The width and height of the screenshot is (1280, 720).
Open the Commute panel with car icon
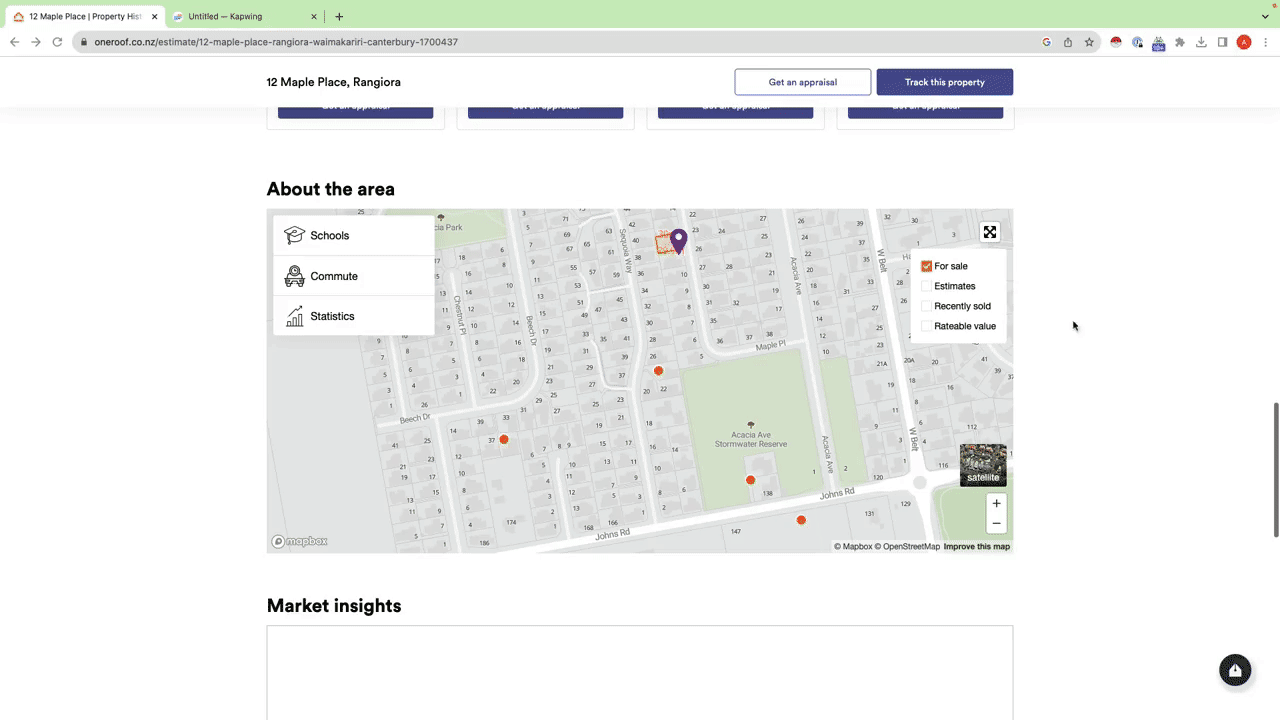(354, 276)
